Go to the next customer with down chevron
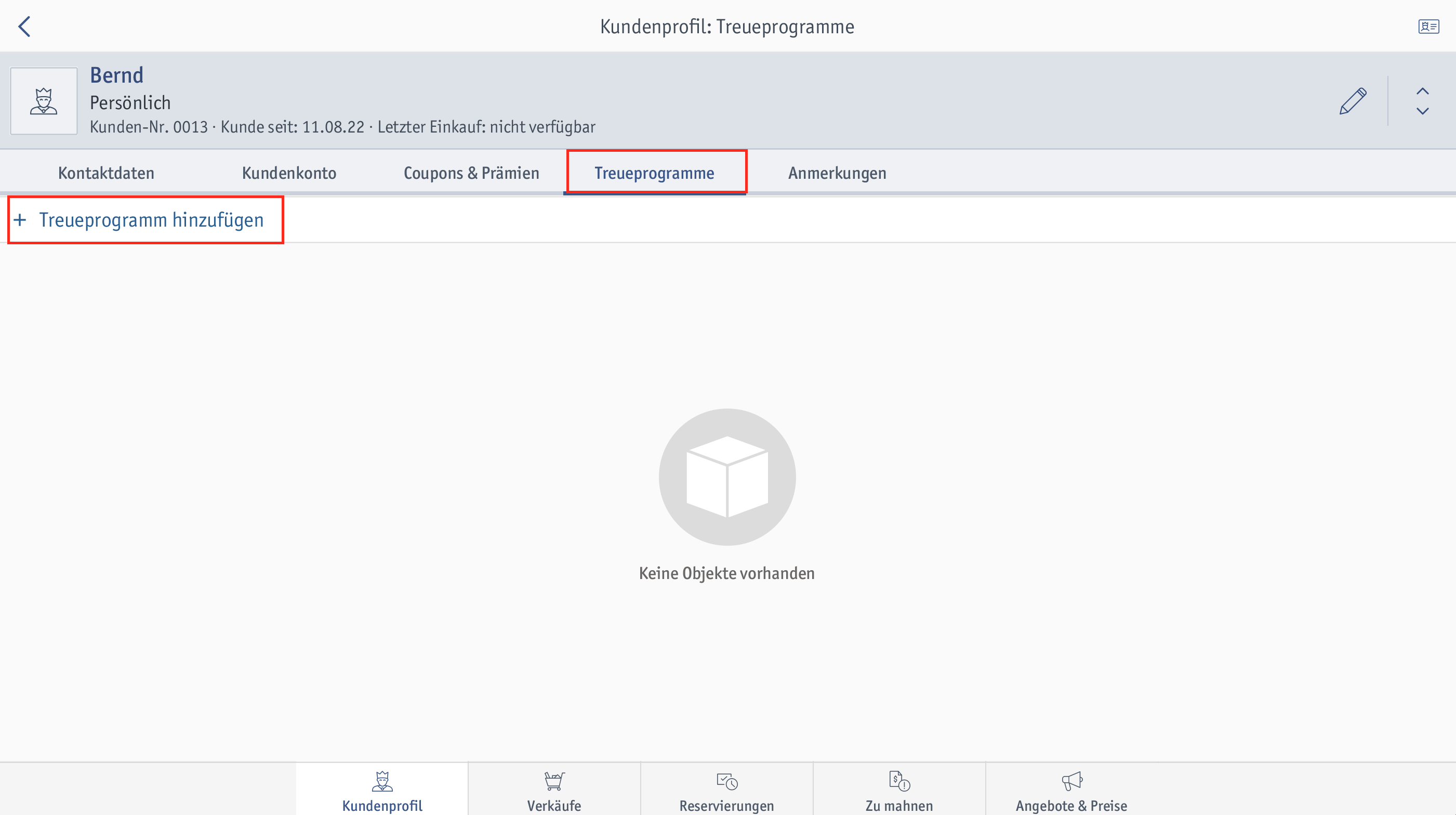This screenshot has width=1456, height=815. click(1422, 111)
